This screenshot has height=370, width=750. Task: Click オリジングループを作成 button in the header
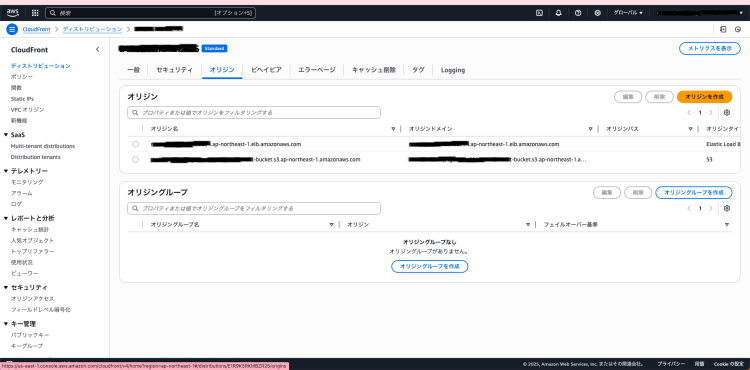point(694,192)
